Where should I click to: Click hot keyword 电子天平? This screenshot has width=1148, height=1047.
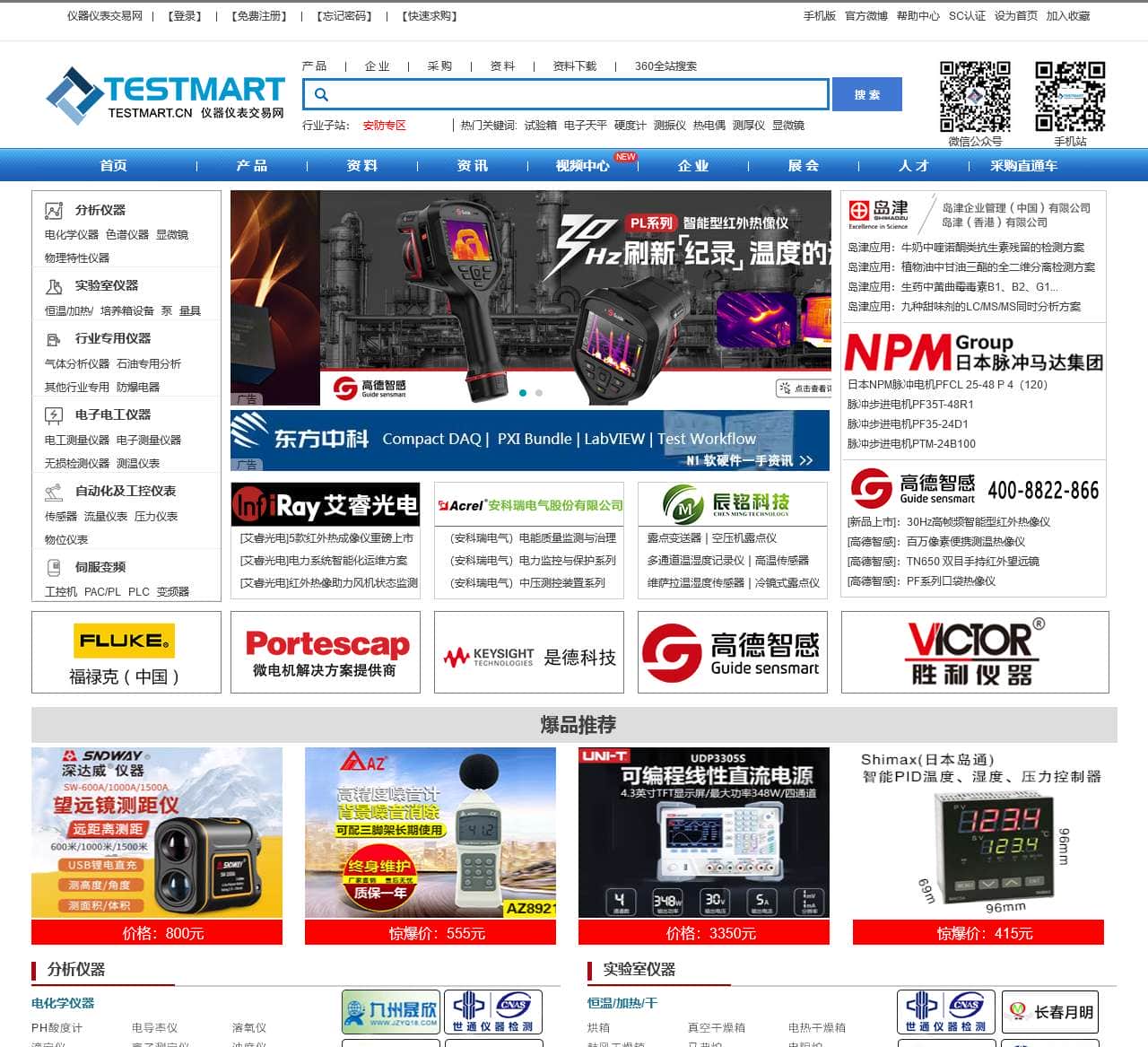[586, 126]
